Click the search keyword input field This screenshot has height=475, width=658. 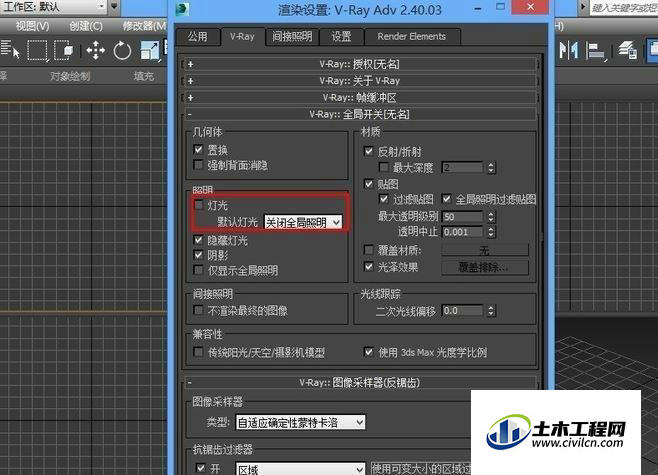(x=624, y=8)
